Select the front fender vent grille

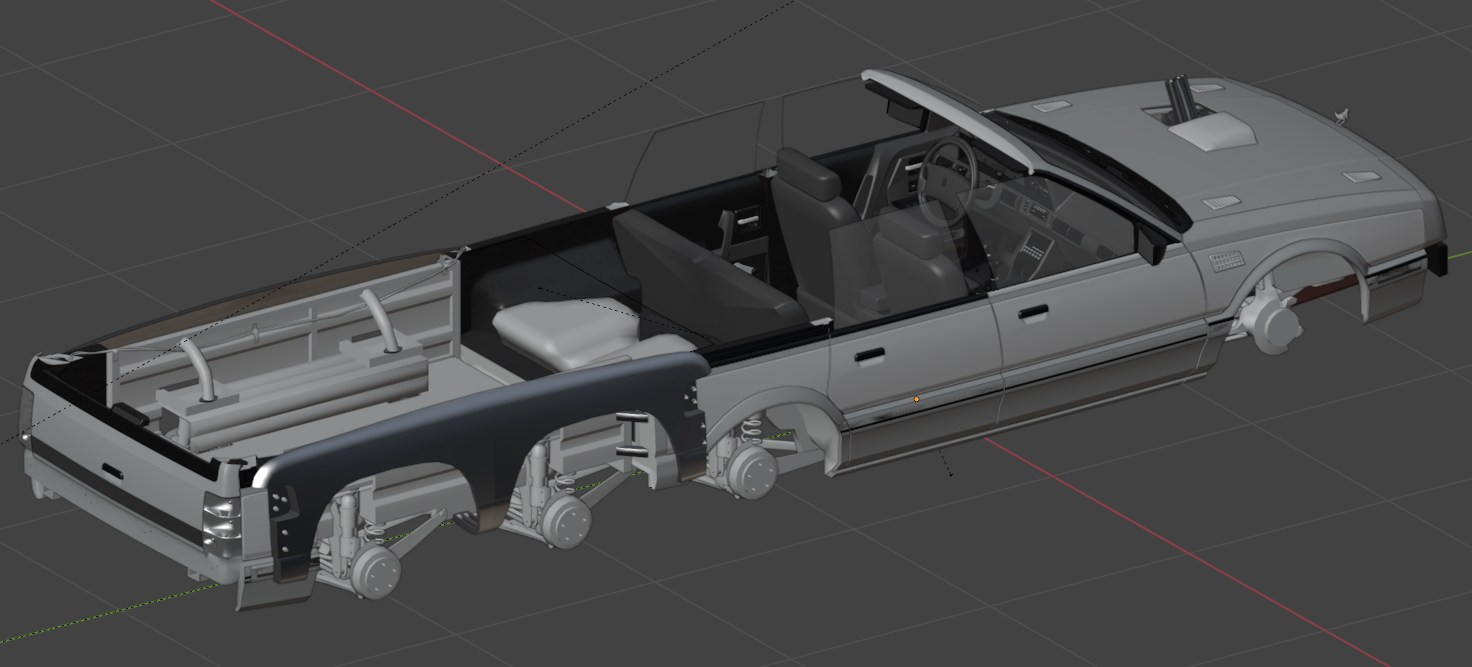click(x=1226, y=263)
